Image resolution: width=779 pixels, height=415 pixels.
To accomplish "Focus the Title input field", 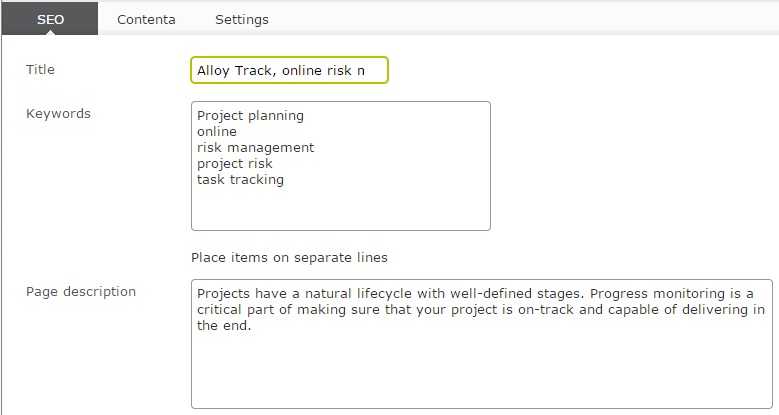I will pyautogui.click(x=289, y=71).
